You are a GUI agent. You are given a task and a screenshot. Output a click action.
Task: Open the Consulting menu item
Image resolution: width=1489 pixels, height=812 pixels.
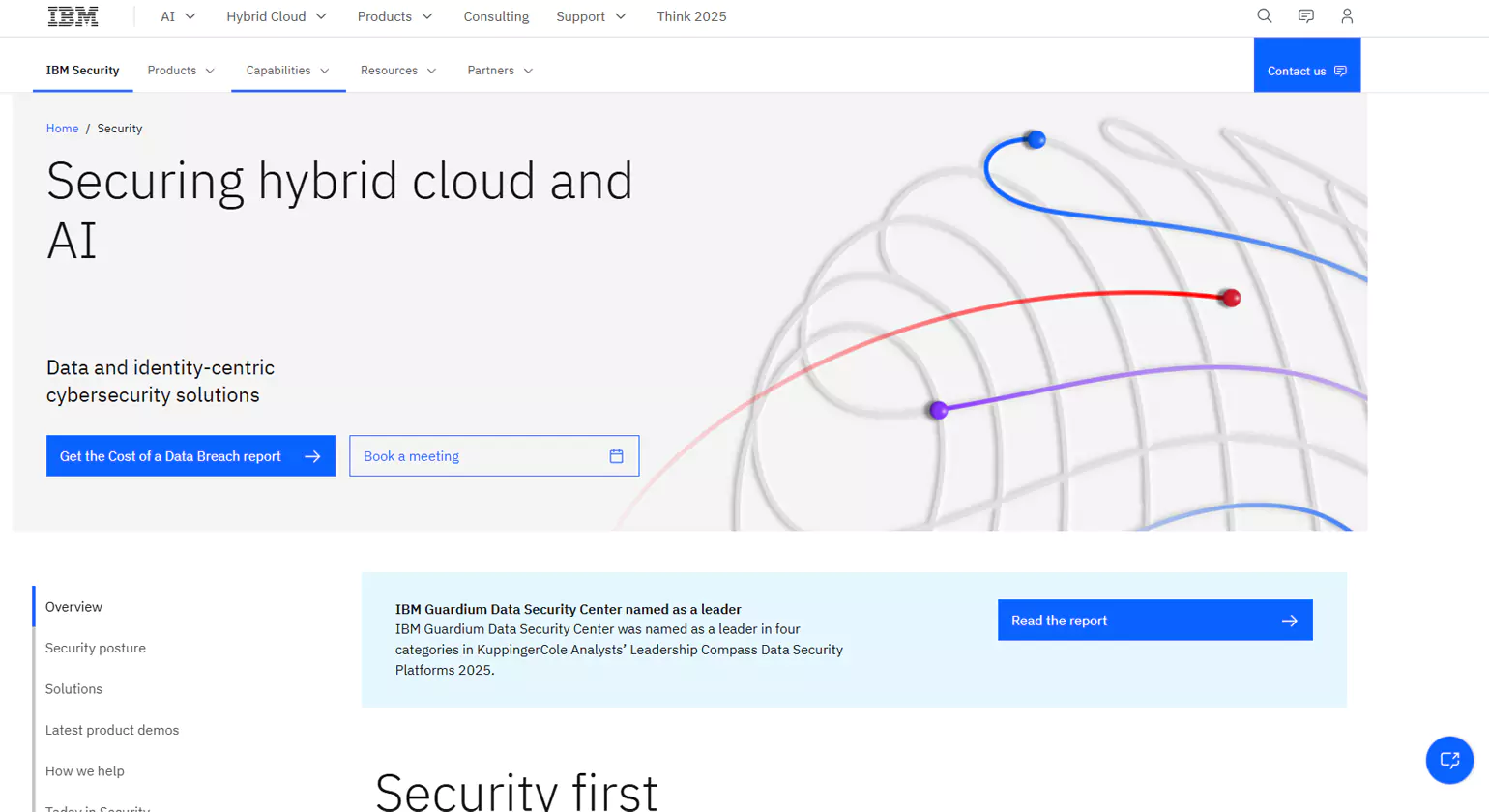[x=496, y=16]
